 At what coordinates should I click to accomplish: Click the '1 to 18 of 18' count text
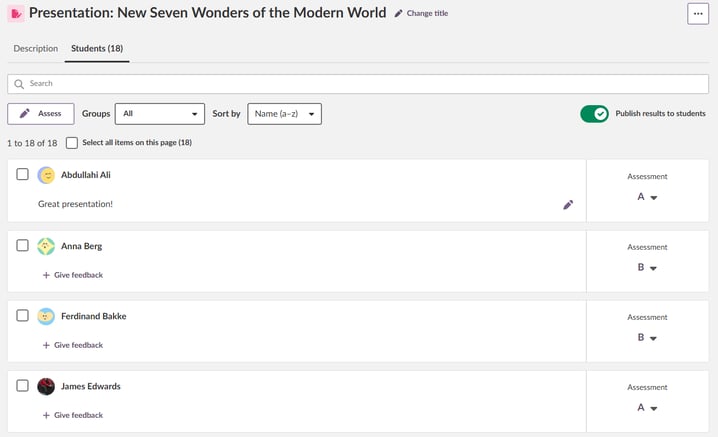point(32,143)
